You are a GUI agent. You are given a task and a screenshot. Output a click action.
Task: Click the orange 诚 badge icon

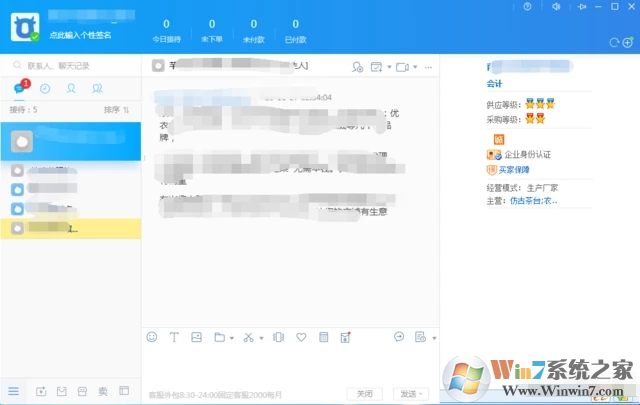pos(499,139)
